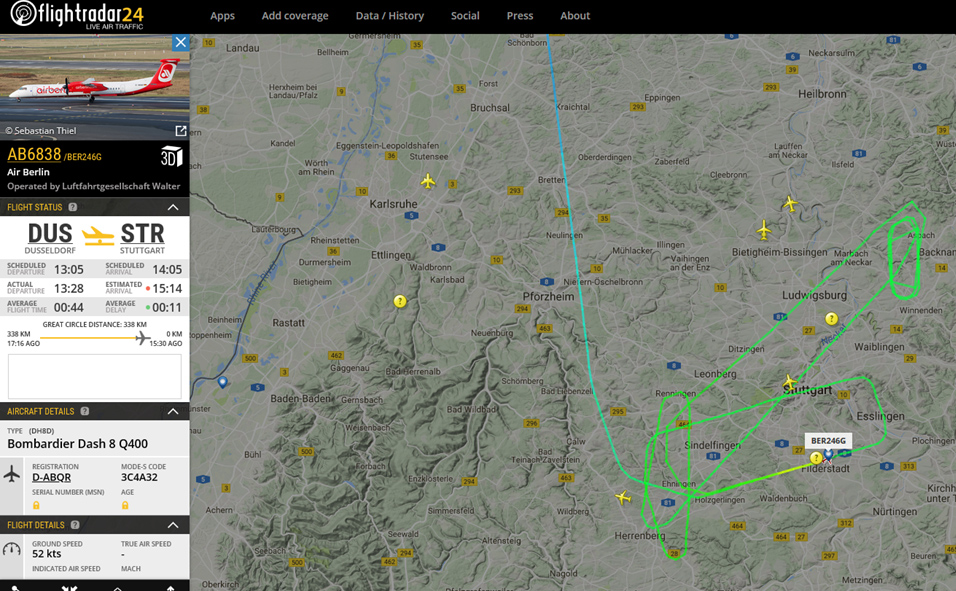956x591 pixels.
Task: Click the Flight Status help question mark
Action: click(x=73, y=207)
